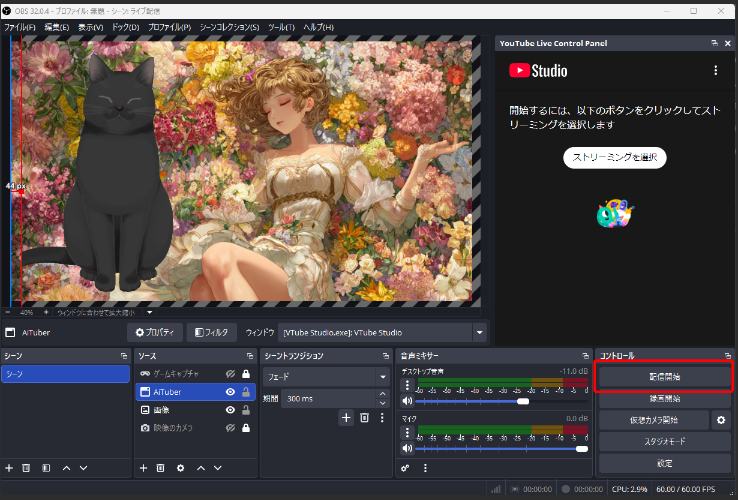Show the ゲームキャプチャ source via its eye icon
This screenshot has width=738, height=500.
click(x=230, y=374)
